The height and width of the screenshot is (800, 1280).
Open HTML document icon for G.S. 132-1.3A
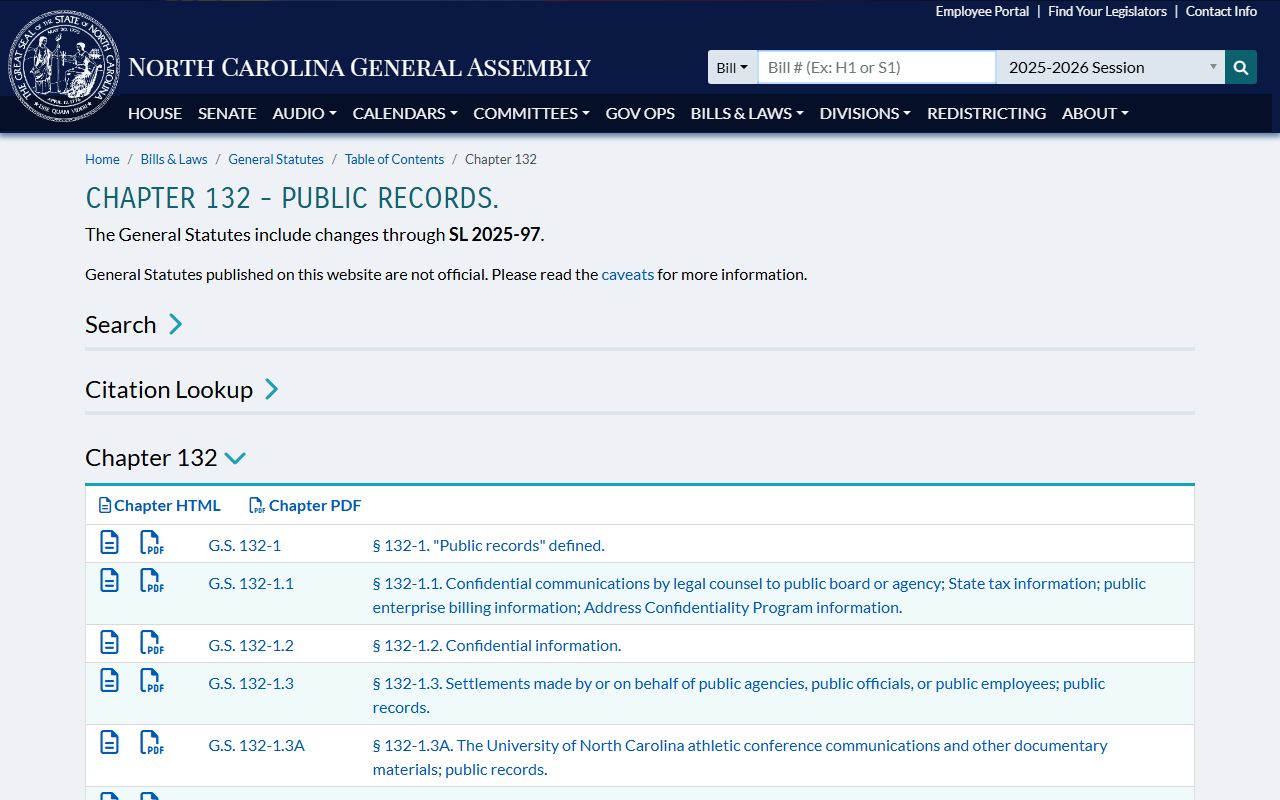pos(109,743)
